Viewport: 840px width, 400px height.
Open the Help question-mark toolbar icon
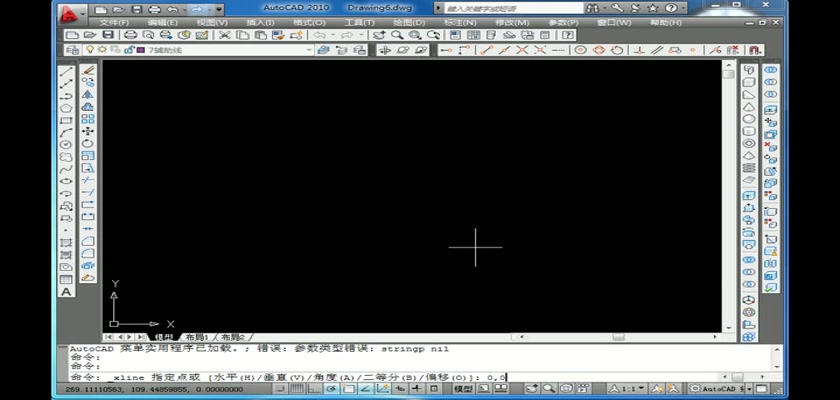click(x=568, y=35)
